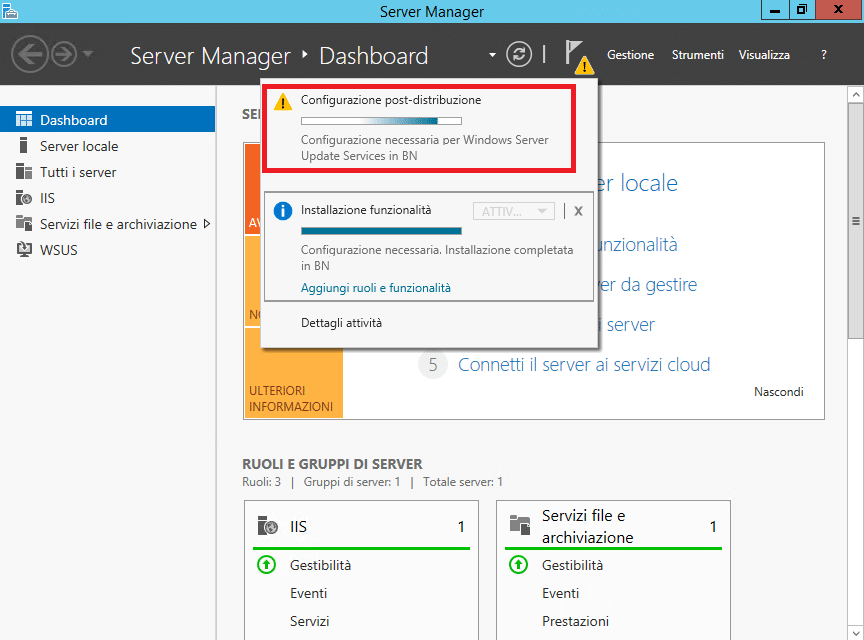Image resolution: width=864 pixels, height=640 pixels.
Task: Click the IIS globe icon in sidebar
Action: 24,197
